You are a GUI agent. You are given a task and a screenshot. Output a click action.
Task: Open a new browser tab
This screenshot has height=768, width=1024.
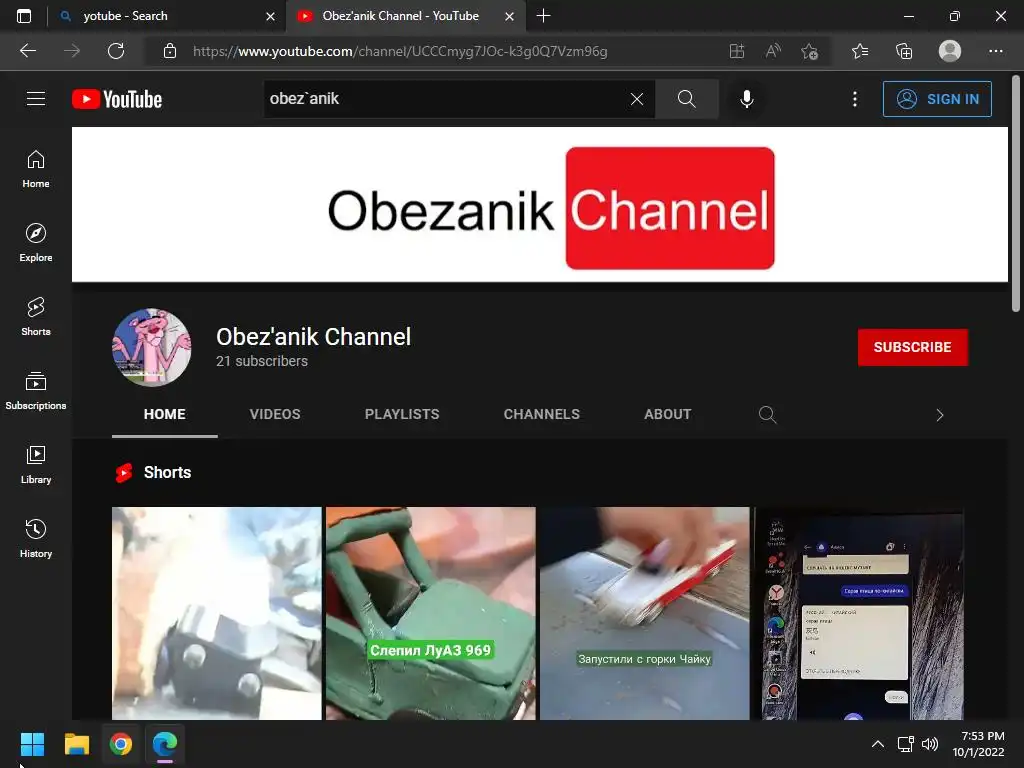coord(543,16)
